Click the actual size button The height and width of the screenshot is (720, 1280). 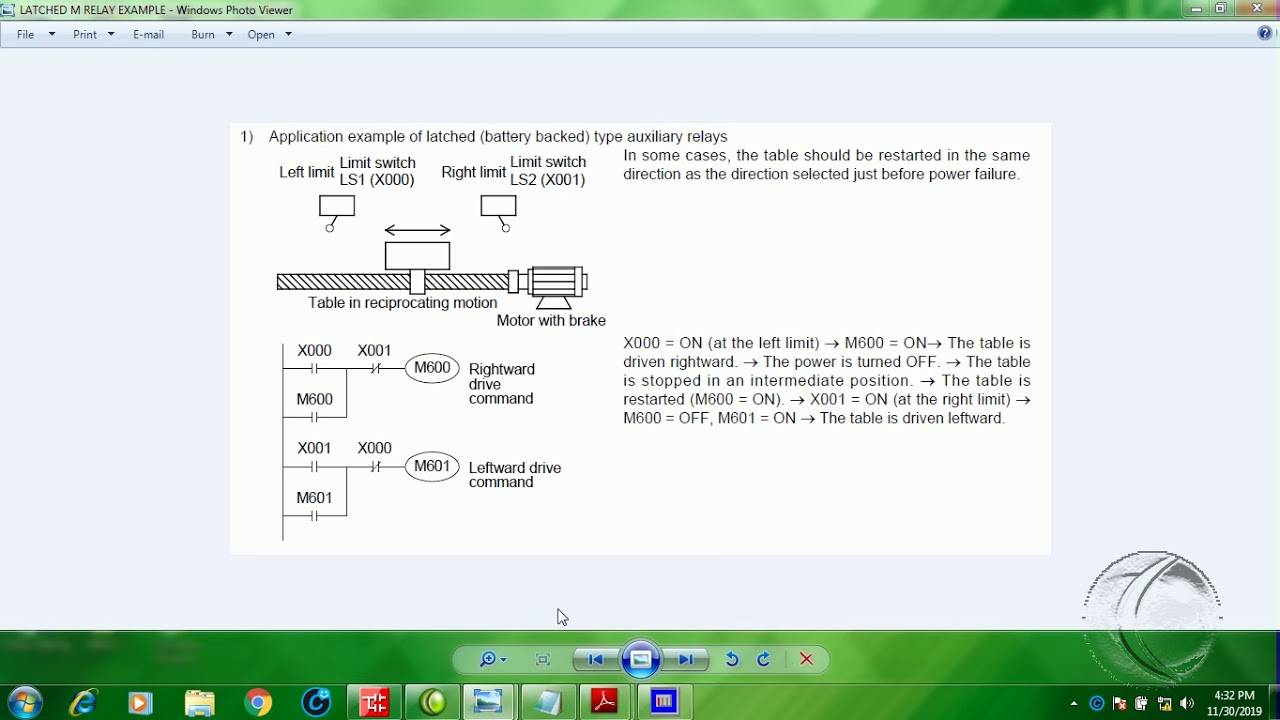pos(543,659)
